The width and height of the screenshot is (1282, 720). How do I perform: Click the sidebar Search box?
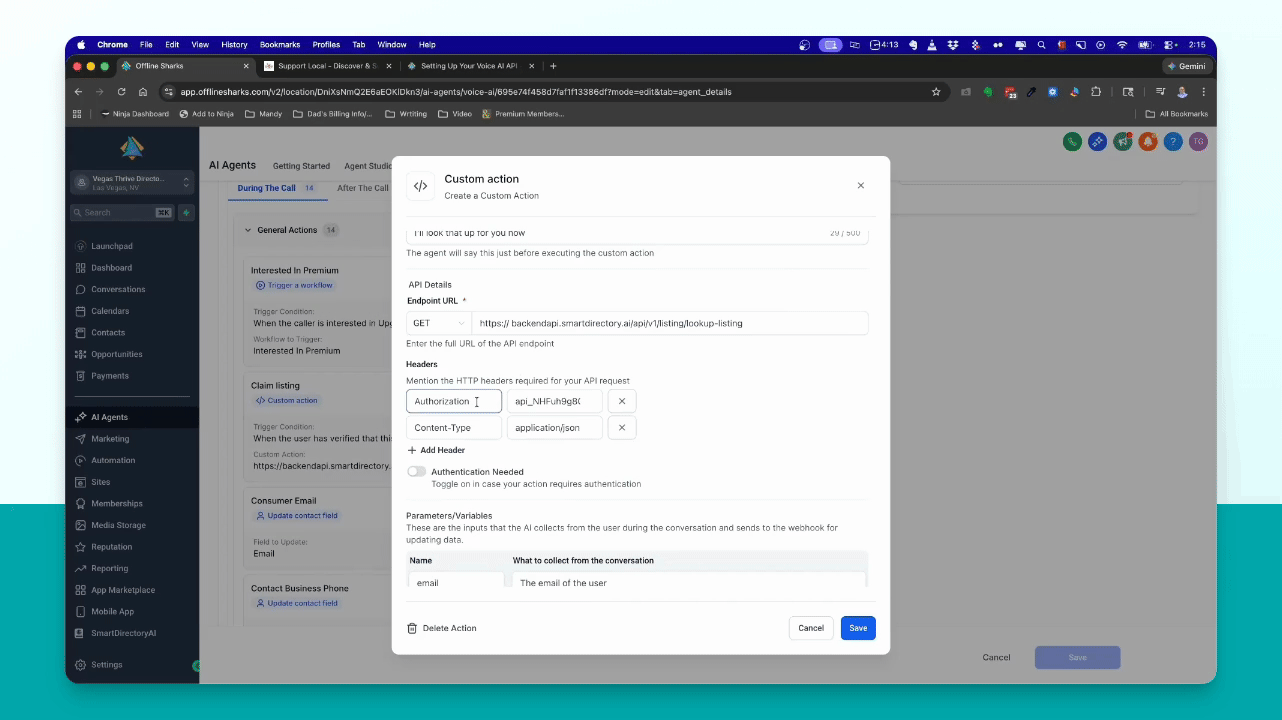click(x=123, y=212)
